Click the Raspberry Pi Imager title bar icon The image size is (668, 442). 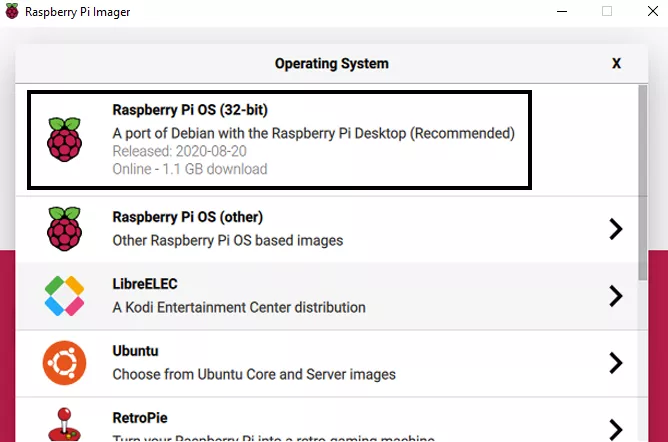11,12
